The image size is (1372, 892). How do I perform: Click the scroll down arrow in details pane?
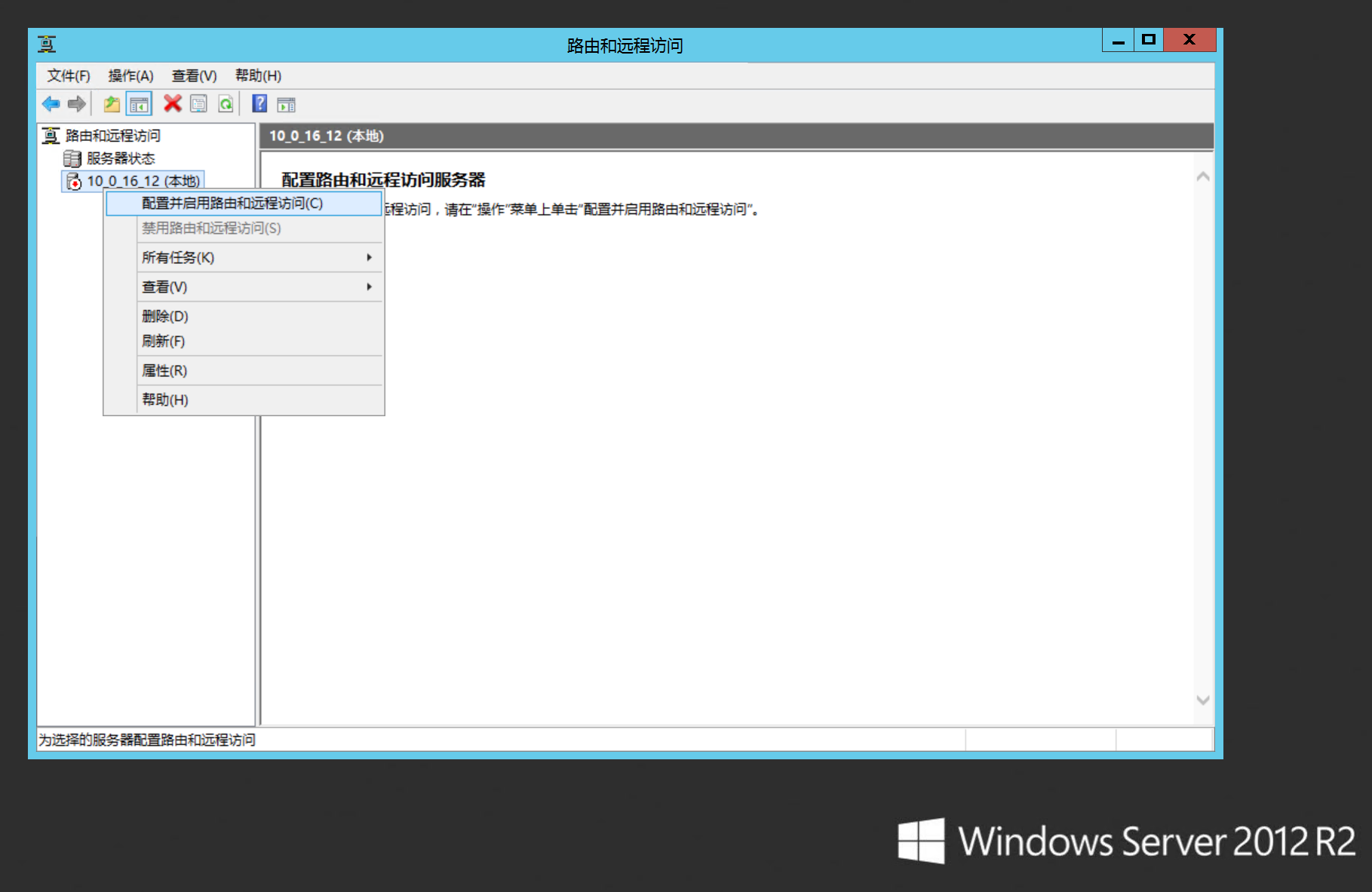(1203, 700)
